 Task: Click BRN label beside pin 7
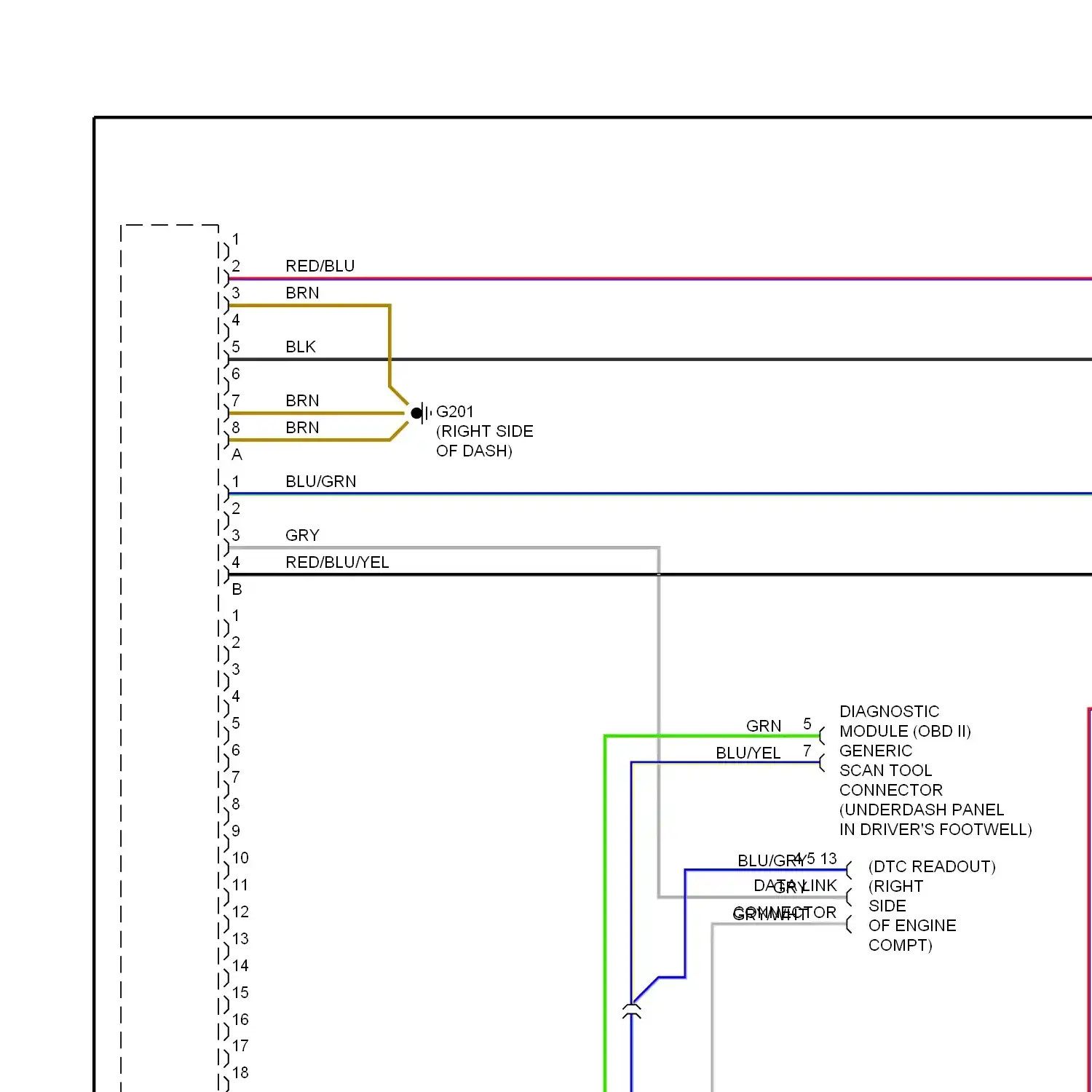pyautogui.click(x=302, y=400)
